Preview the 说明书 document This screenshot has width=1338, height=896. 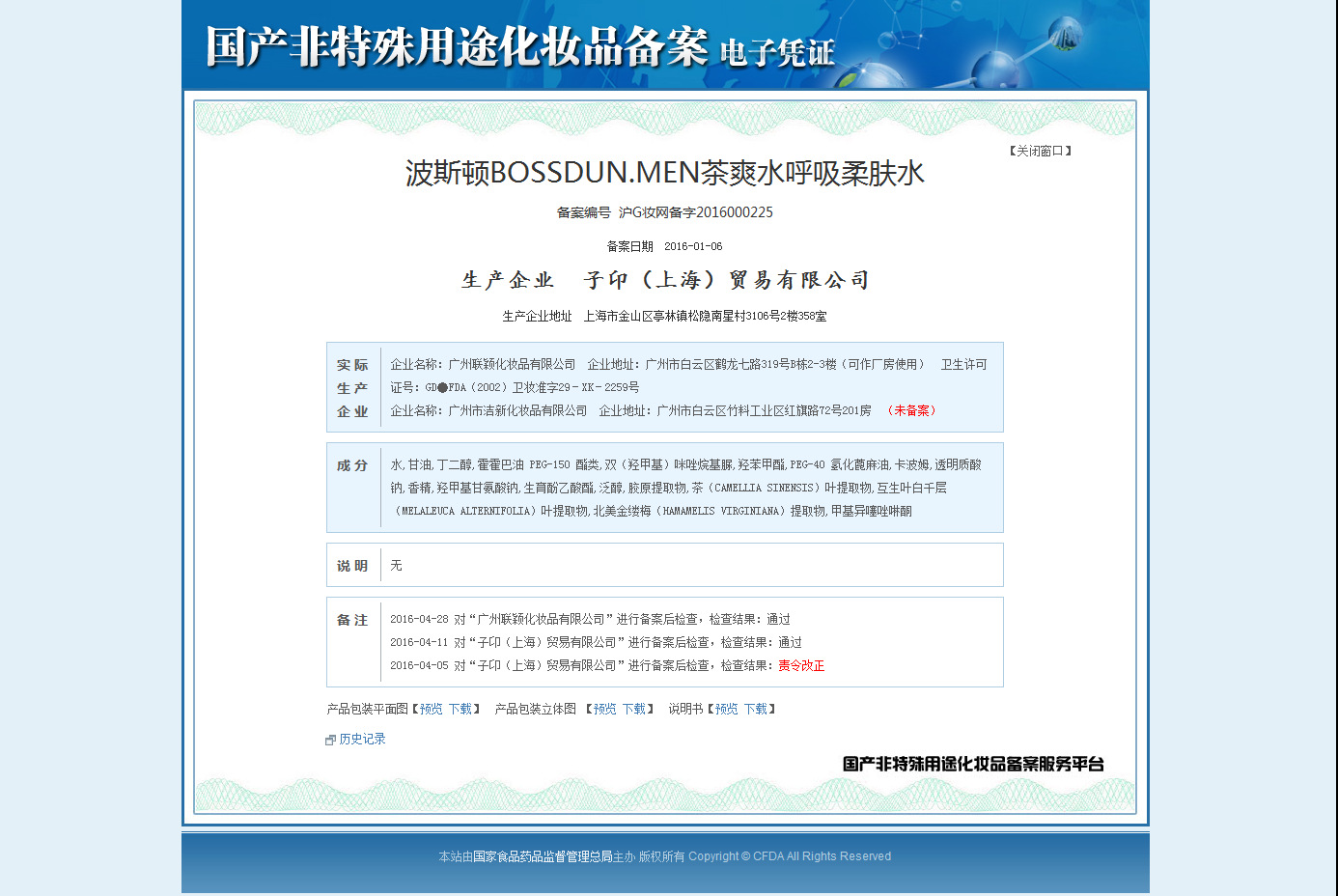[727, 709]
